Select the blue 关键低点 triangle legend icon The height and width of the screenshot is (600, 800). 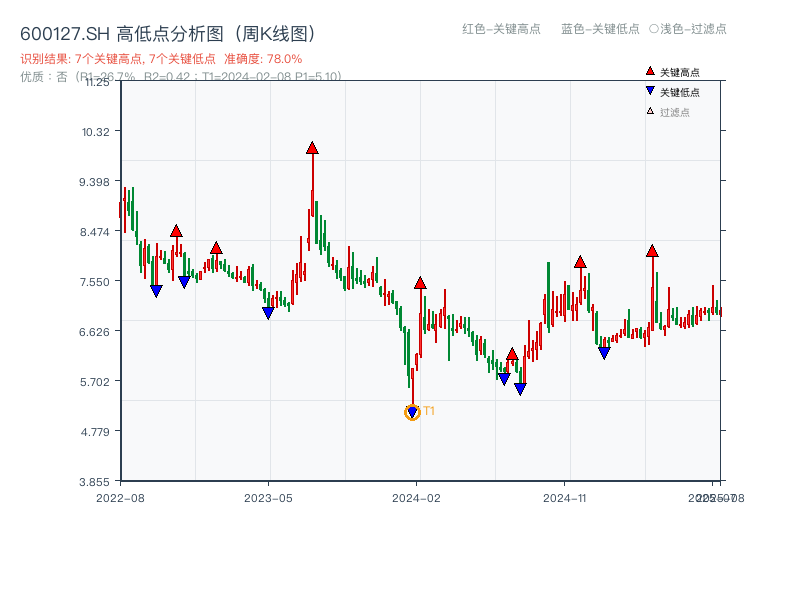coord(649,91)
